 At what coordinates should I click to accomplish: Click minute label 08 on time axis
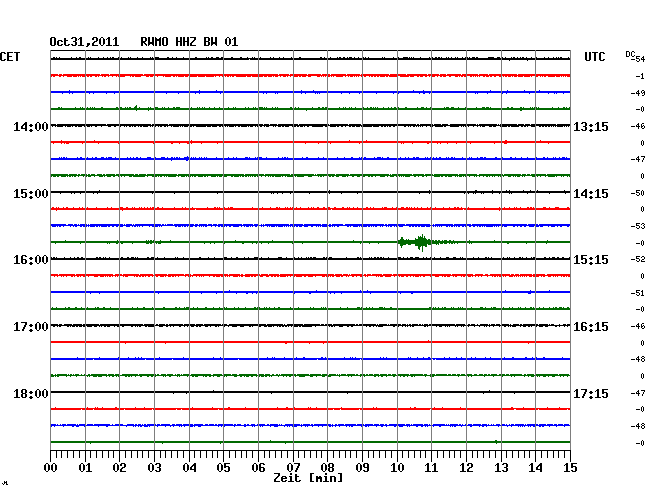point(327,468)
